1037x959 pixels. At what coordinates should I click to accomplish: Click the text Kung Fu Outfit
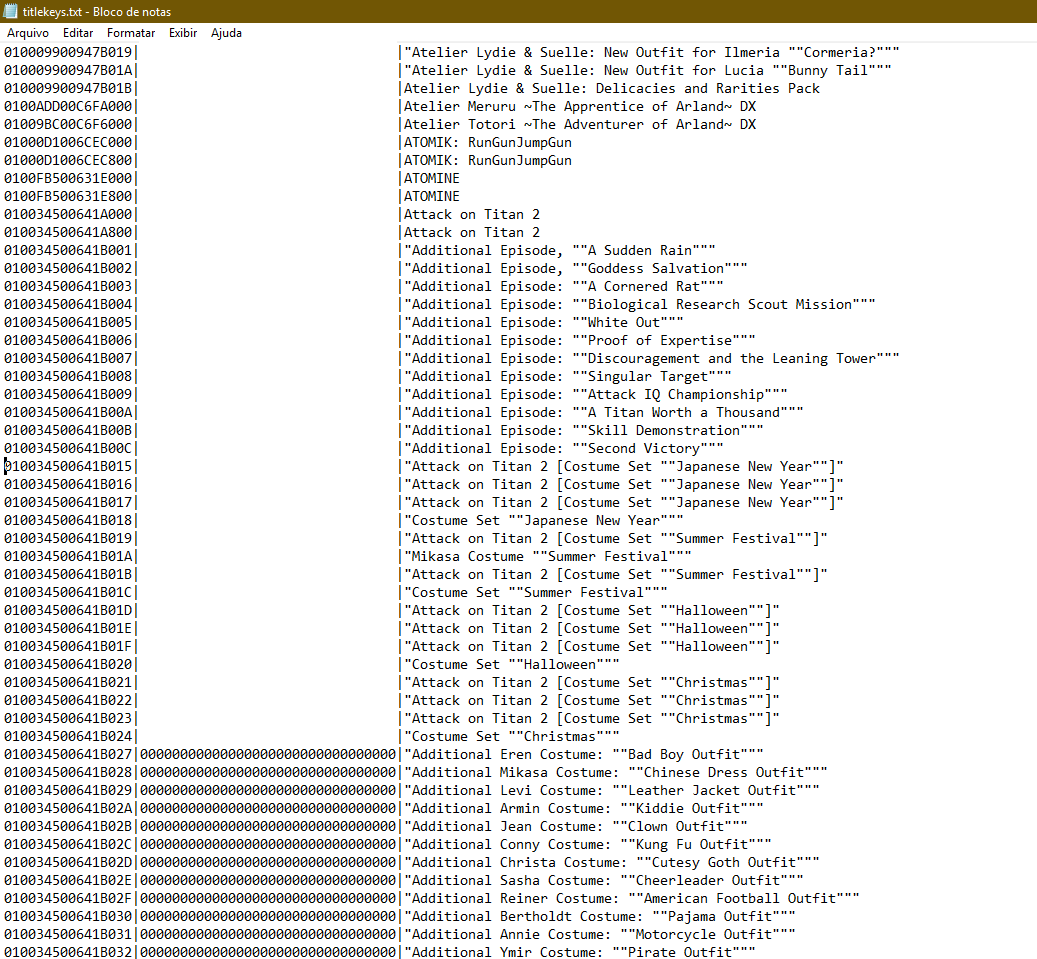pyautogui.click(x=692, y=845)
